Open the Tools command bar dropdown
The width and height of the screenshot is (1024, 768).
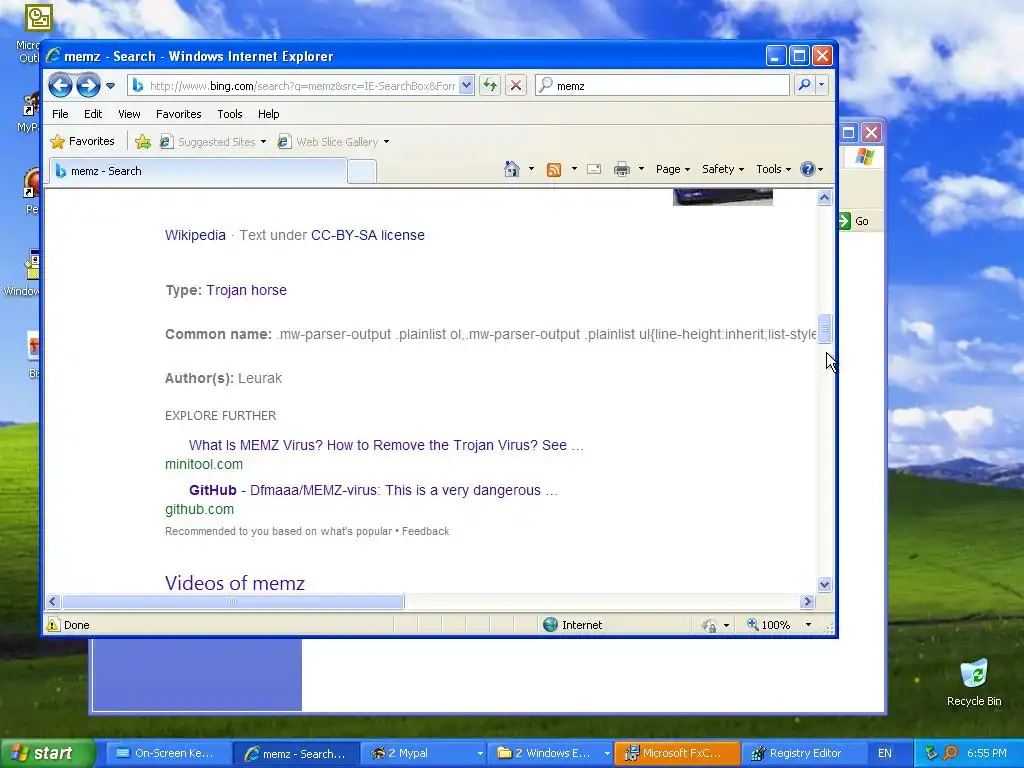click(773, 169)
